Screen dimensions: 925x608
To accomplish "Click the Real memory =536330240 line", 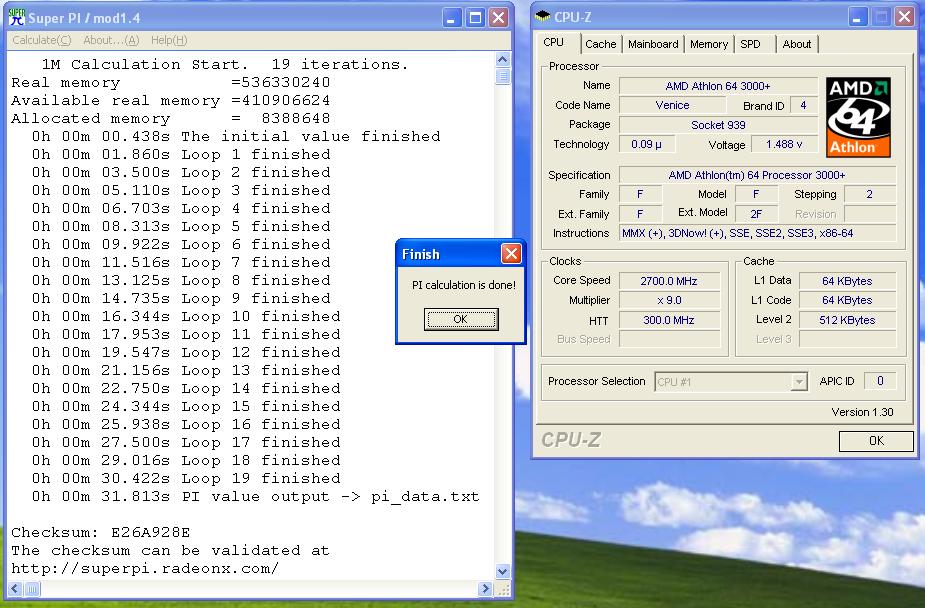I will point(170,83).
